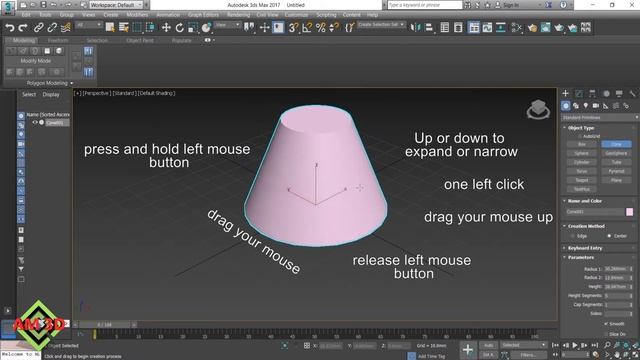Click the Teapot primitive button
Image resolution: width=640 pixels, height=360 pixels.
click(x=582, y=180)
